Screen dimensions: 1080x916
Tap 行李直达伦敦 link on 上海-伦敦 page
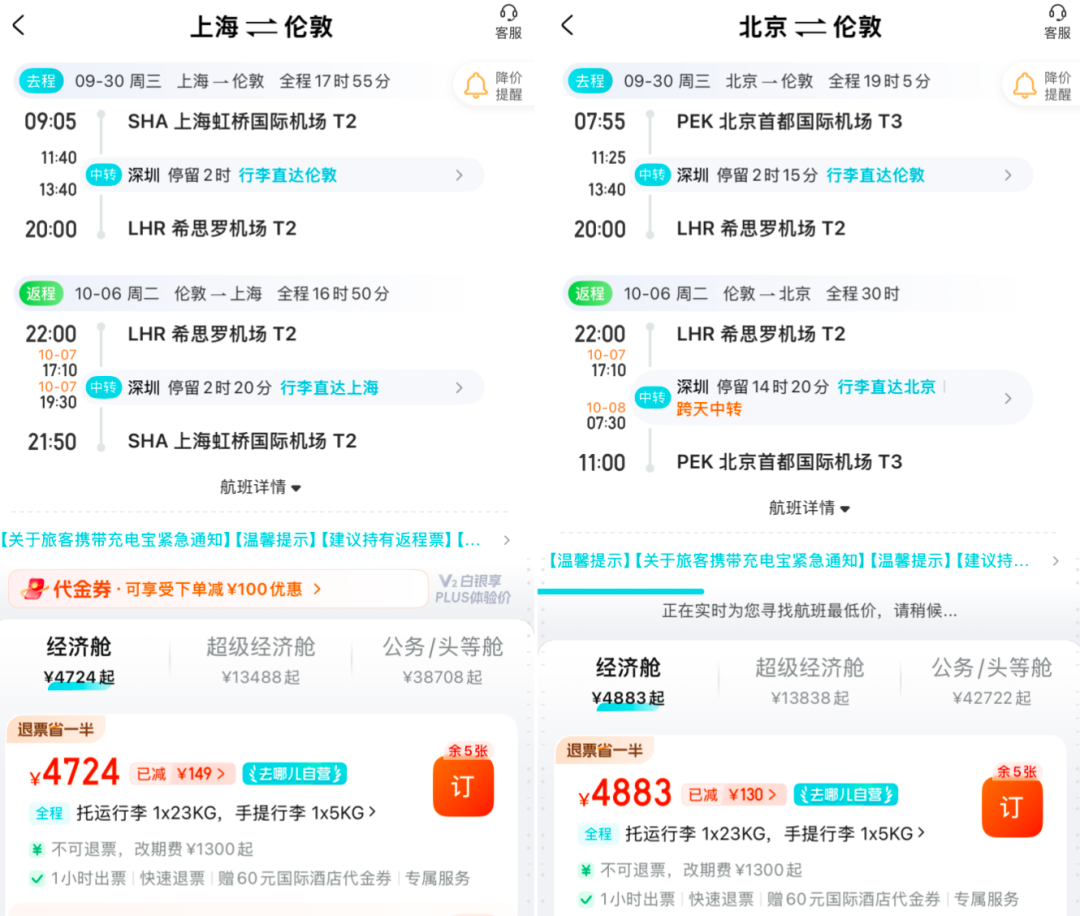pos(288,175)
